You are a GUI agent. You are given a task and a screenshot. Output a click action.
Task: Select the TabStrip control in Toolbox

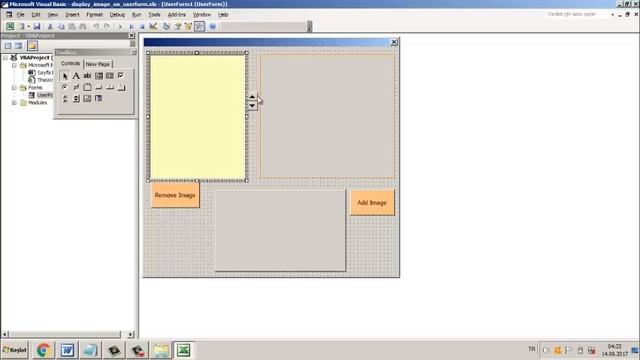110,87
